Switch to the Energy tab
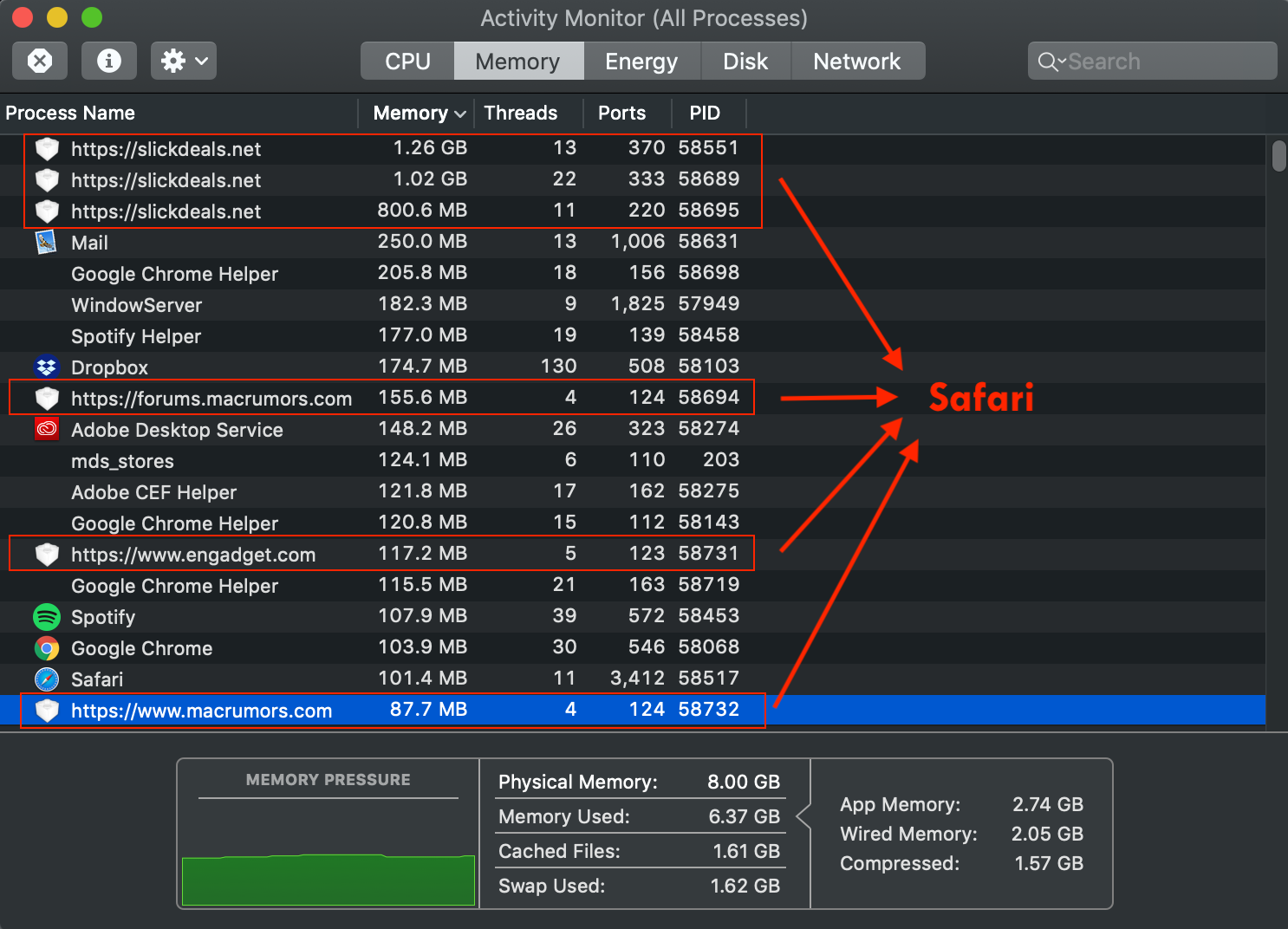 point(641,62)
